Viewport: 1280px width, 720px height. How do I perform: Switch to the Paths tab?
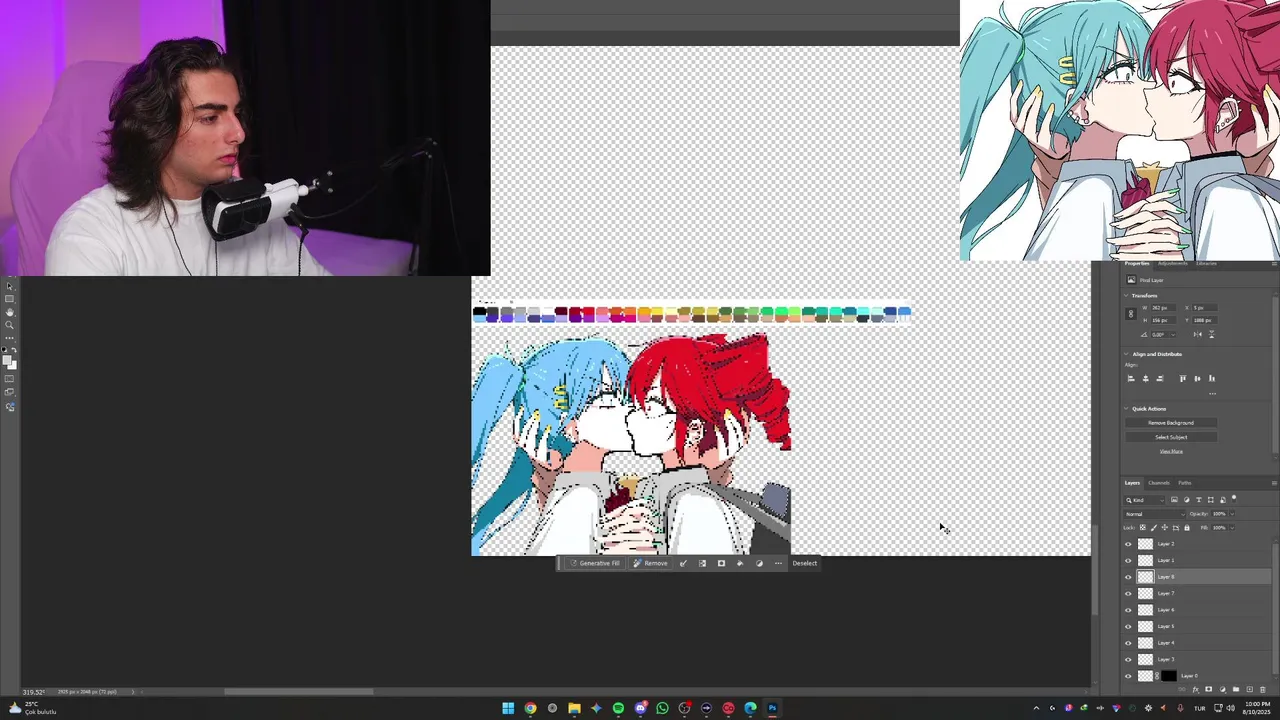[1185, 483]
